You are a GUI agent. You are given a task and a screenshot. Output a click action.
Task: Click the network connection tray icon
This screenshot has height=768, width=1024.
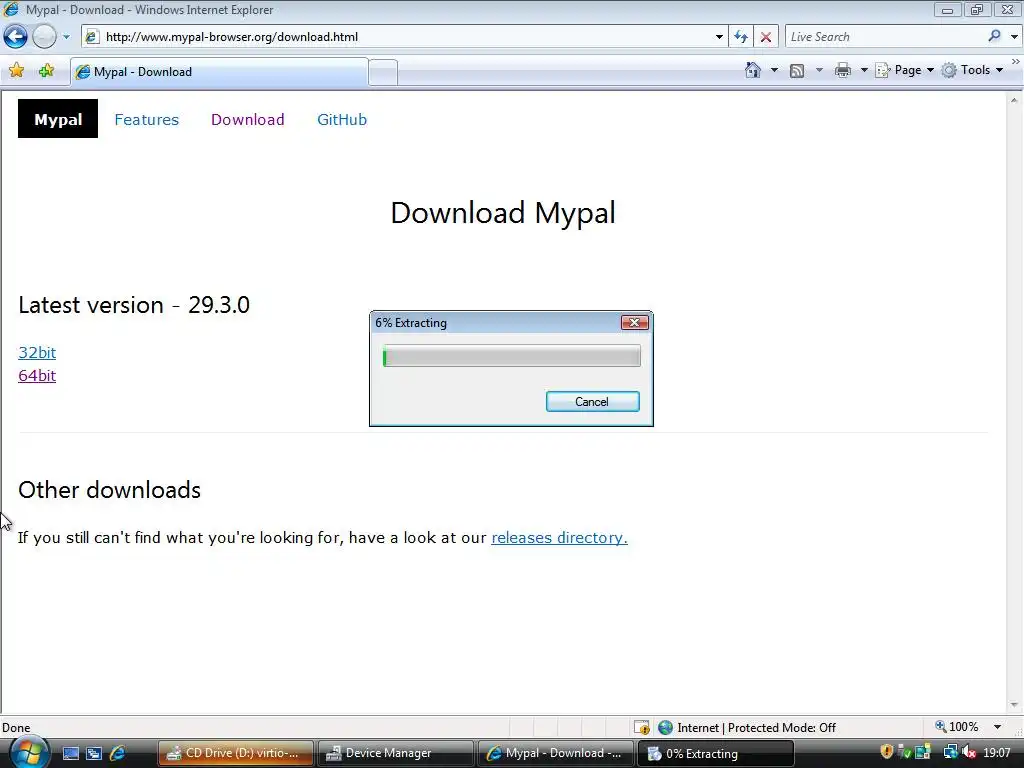point(950,752)
